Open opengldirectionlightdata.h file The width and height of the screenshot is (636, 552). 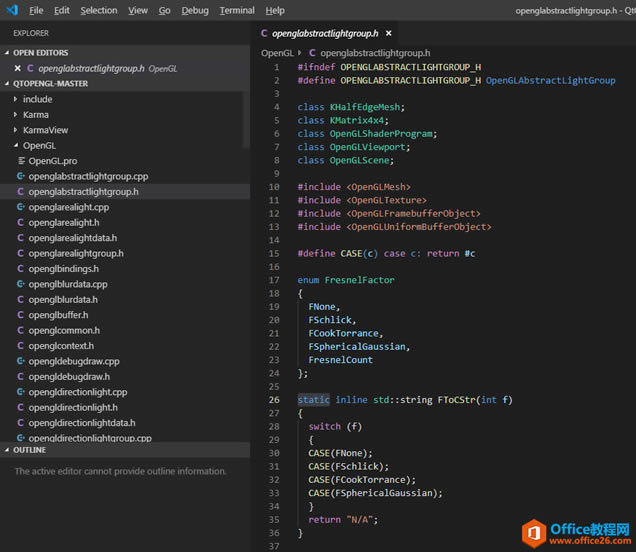(x=125, y=423)
